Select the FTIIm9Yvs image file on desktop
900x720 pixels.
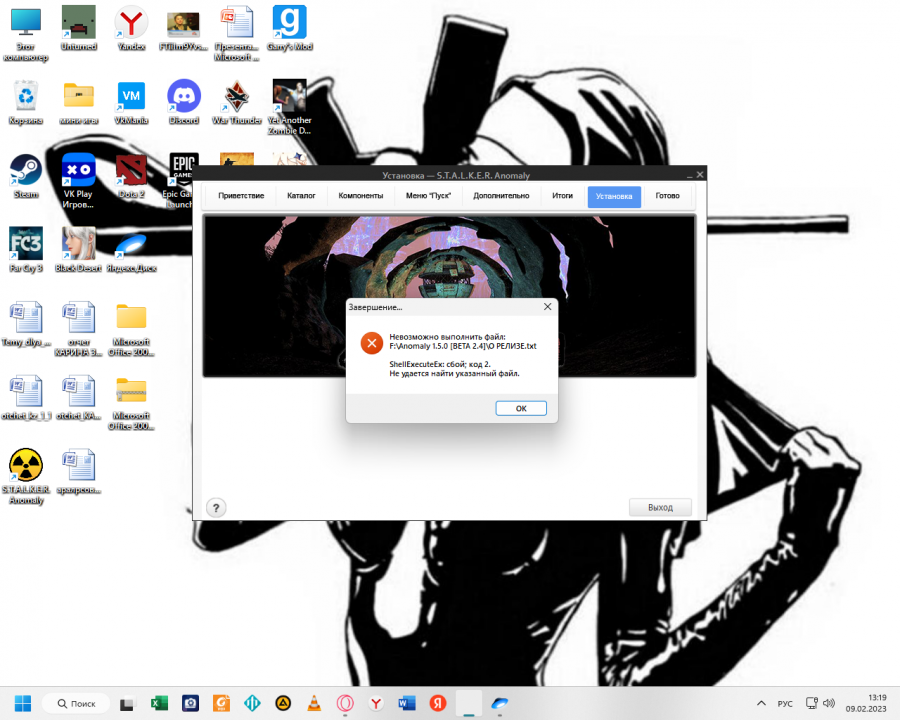[183, 29]
